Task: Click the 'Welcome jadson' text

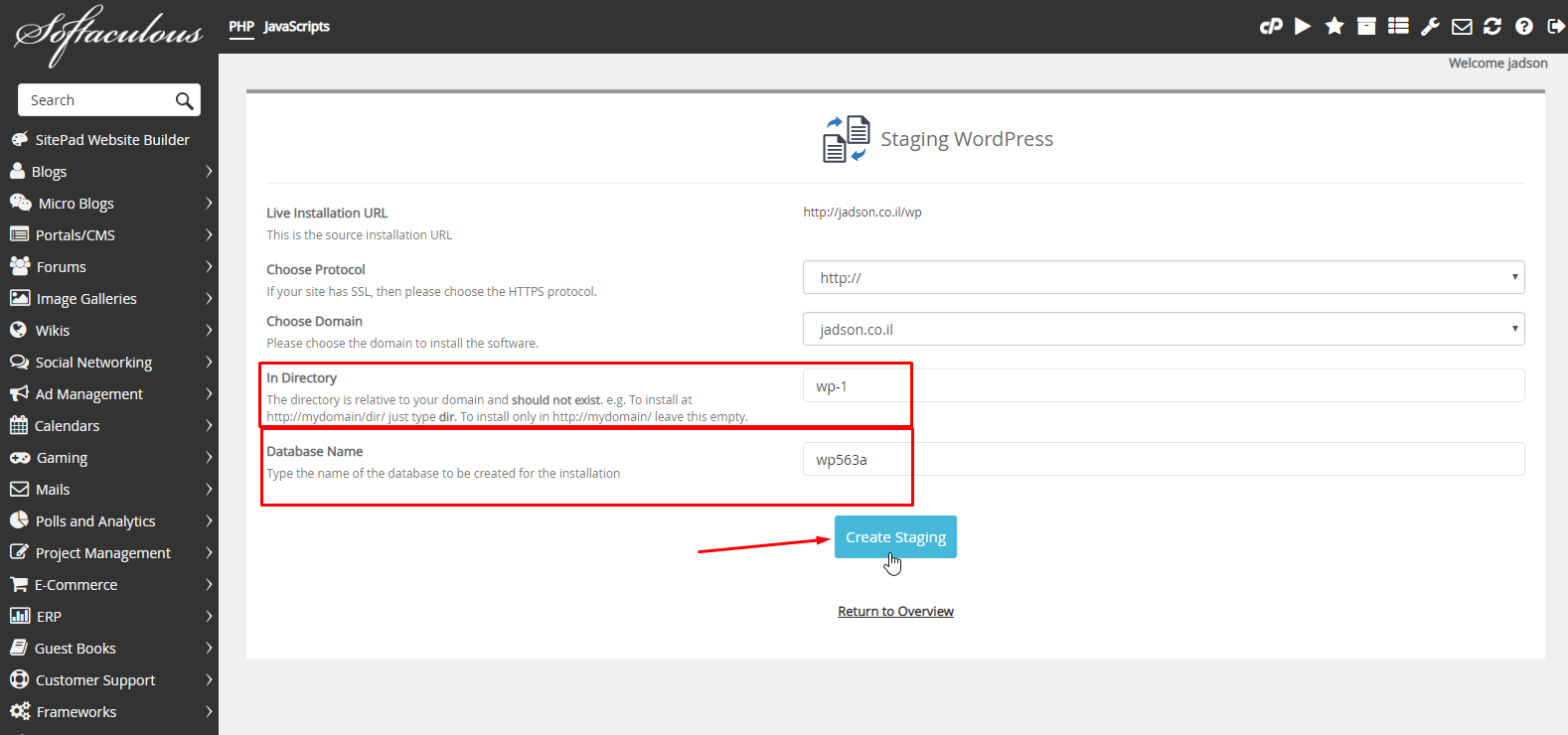Action: point(1497,63)
